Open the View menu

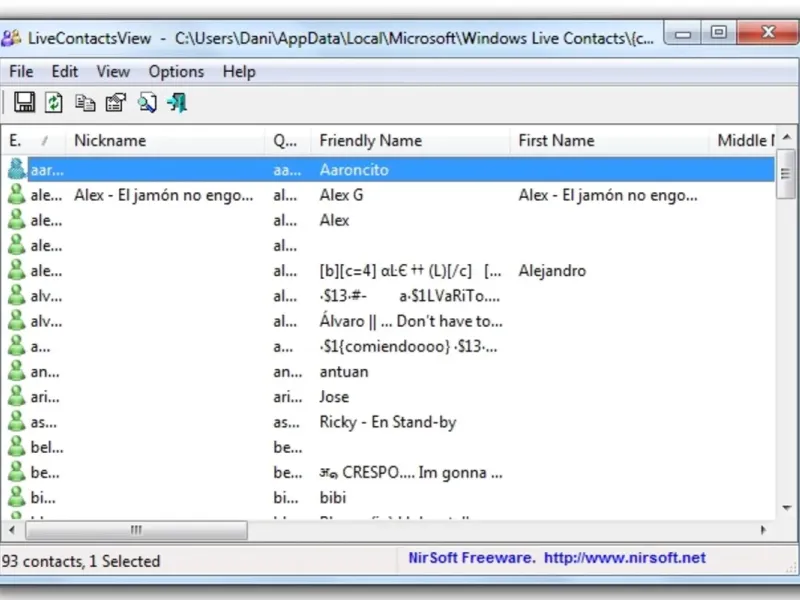click(x=113, y=72)
